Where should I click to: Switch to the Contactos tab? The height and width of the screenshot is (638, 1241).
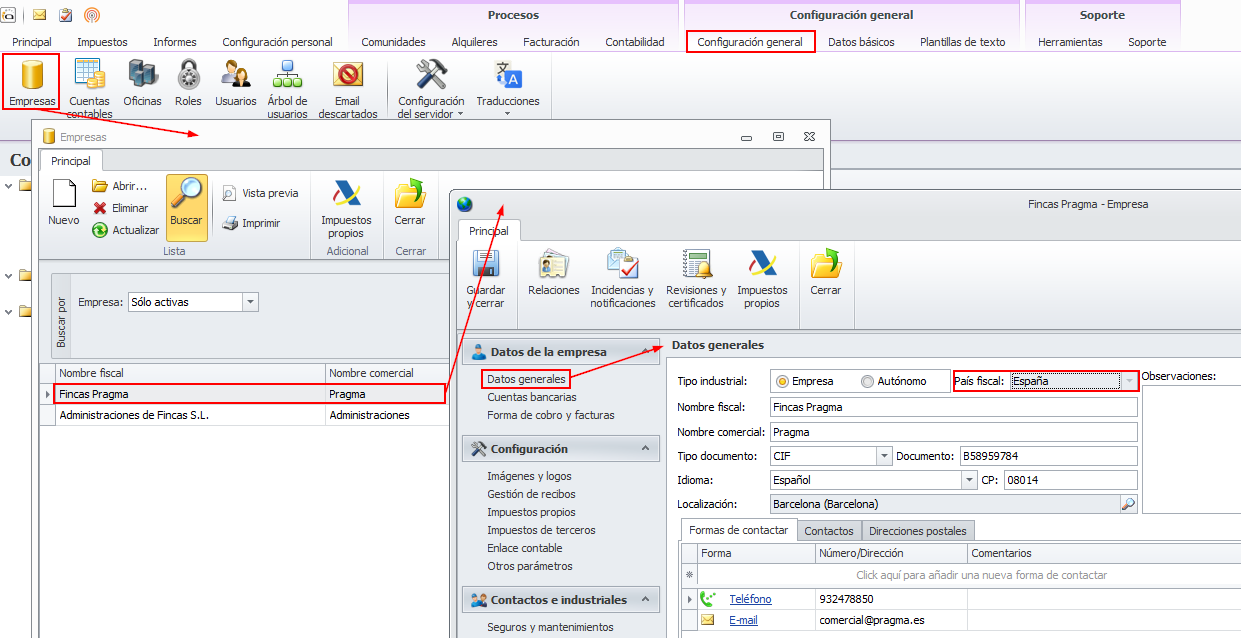pyautogui.click(x=829, y=531)
